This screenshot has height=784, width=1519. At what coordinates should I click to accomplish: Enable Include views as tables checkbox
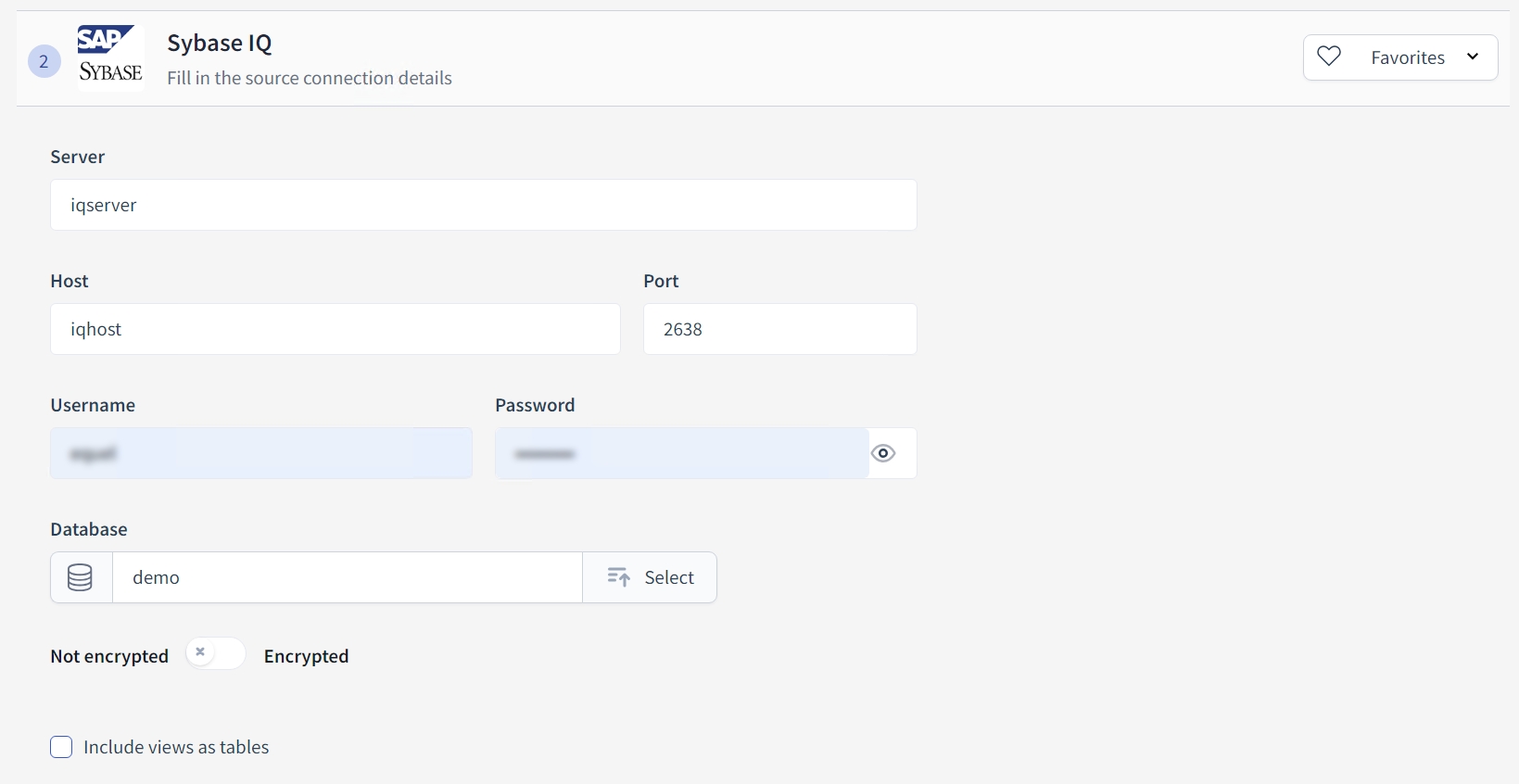(x=61, y=747)
